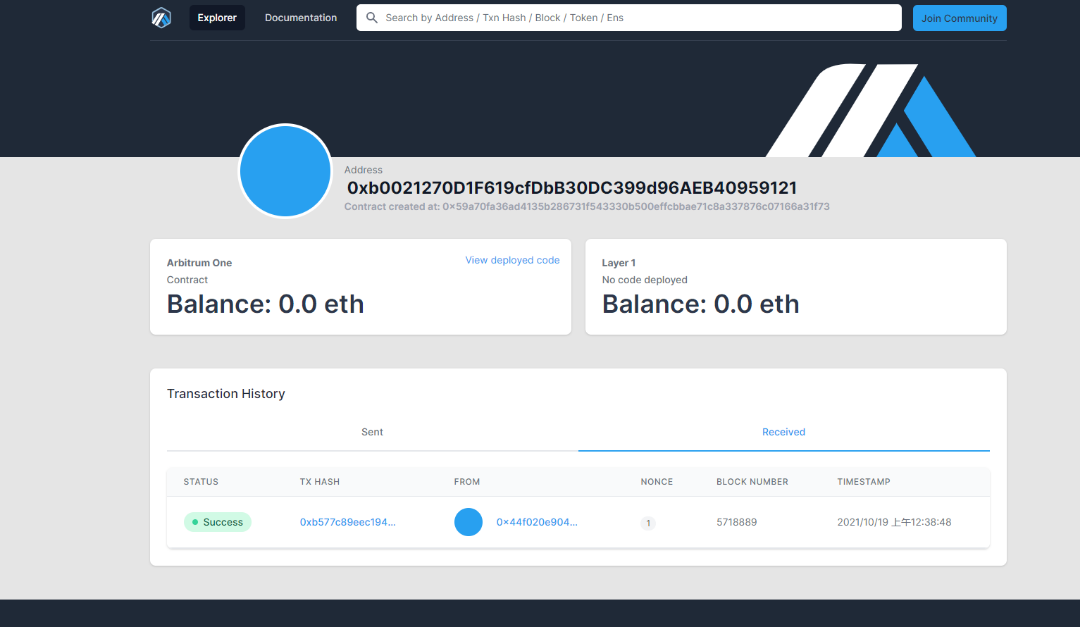Click the Arbitrum logo in the navbar
Image resolution: width=1080 pixels, height=627 pixels.
point(162,18)
